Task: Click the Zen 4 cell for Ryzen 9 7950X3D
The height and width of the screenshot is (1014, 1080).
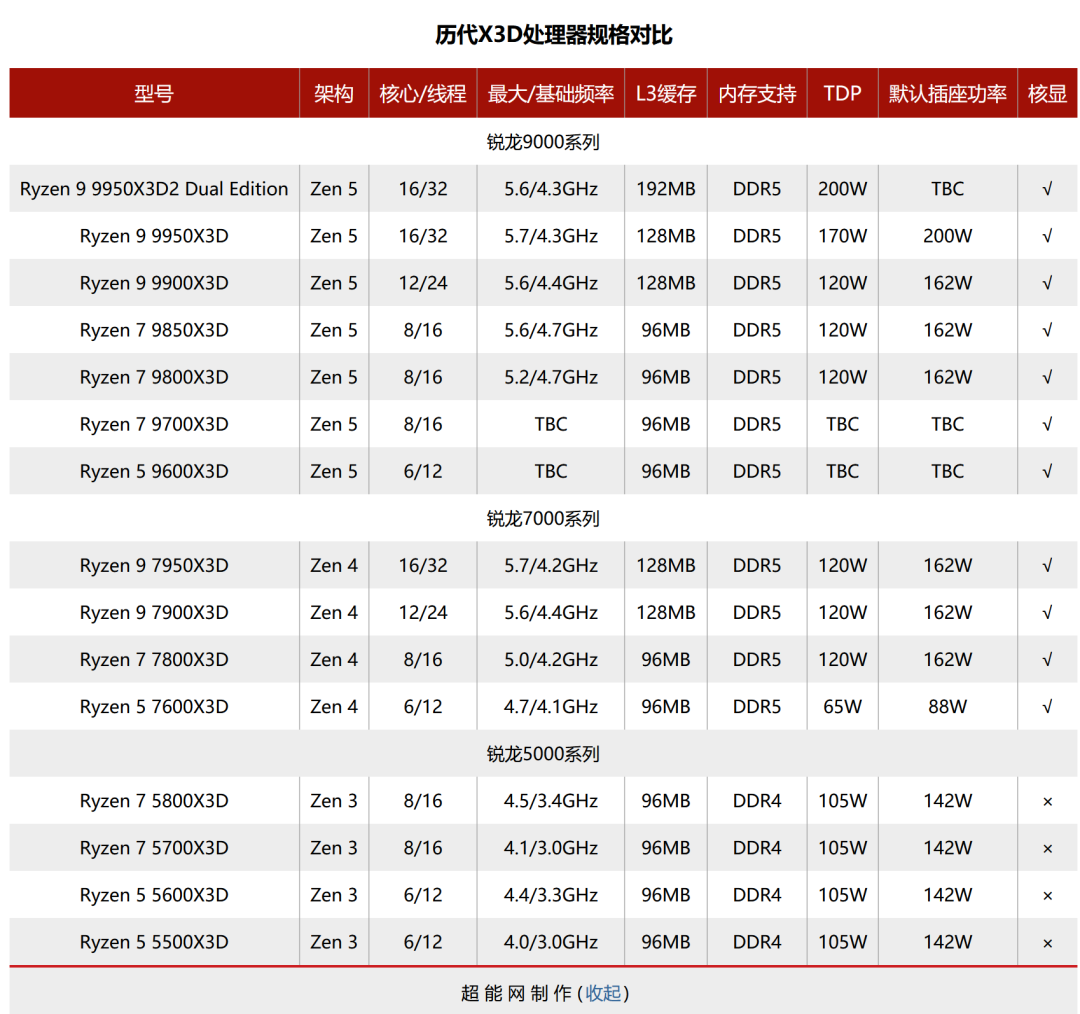Action: pos(334,566)
